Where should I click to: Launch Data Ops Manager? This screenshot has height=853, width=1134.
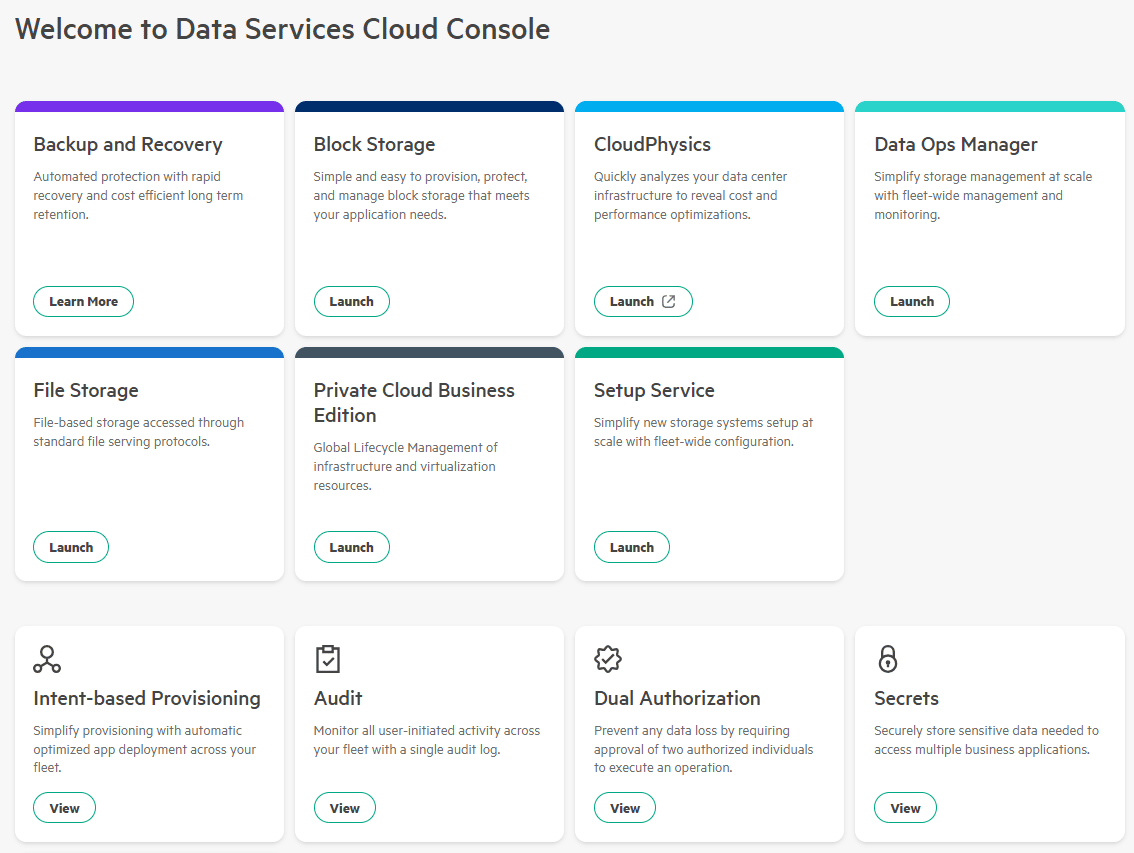(x=911, y=301)
